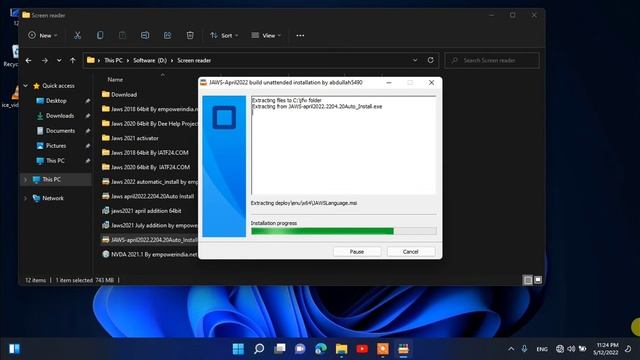Collapse the Quick access tree section
640x360 pixels.
point(26,86)
